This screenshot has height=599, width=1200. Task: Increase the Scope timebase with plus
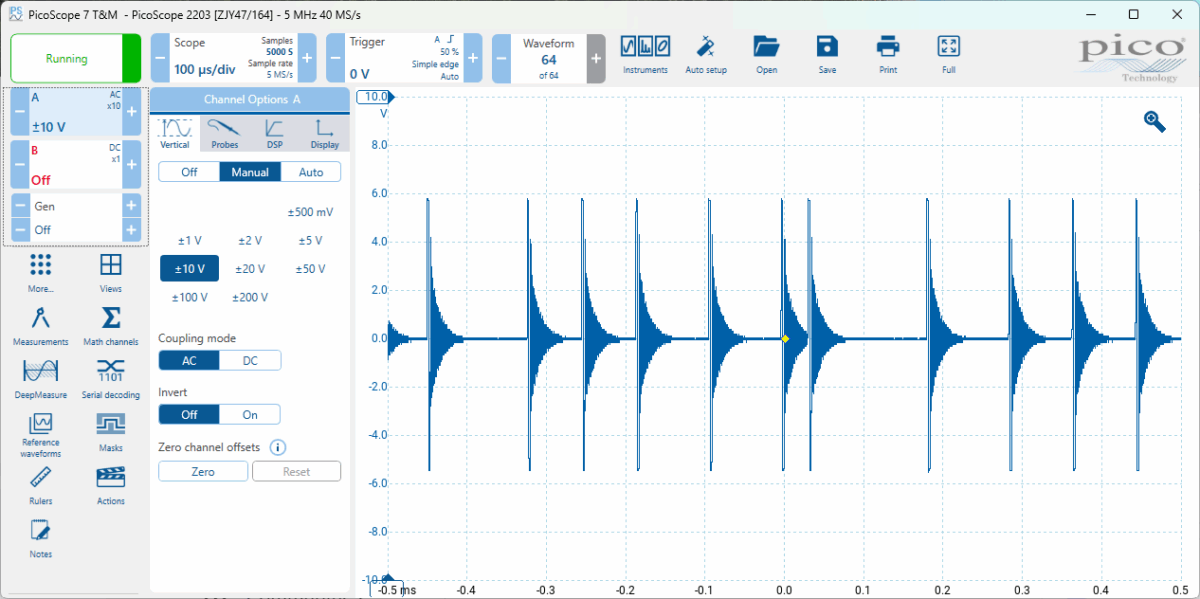tap(307, 59)
